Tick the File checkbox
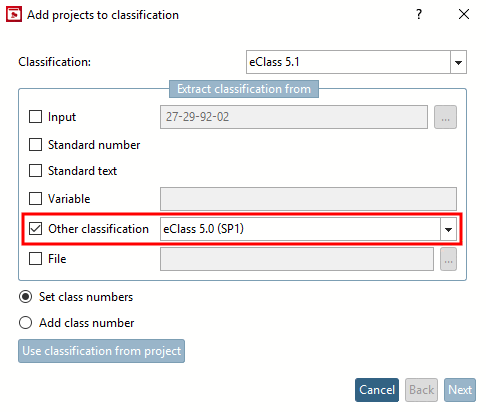 coord(35,259)
